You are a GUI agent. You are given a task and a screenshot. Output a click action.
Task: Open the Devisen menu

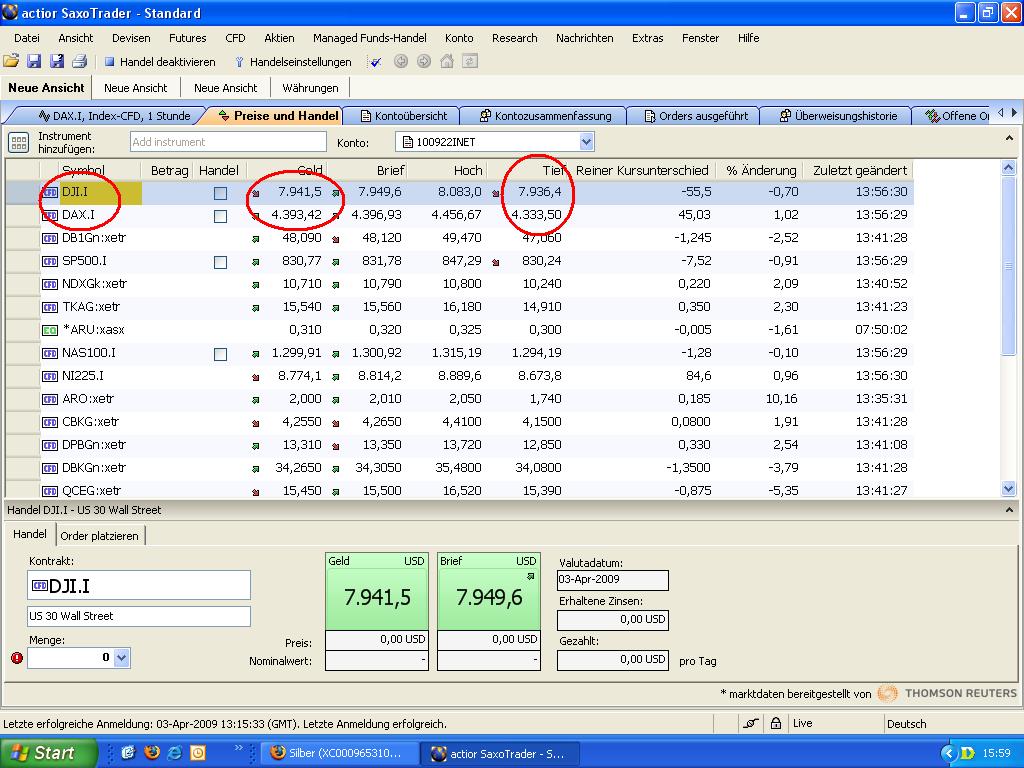pyautogui.click(x=131, y=38)
